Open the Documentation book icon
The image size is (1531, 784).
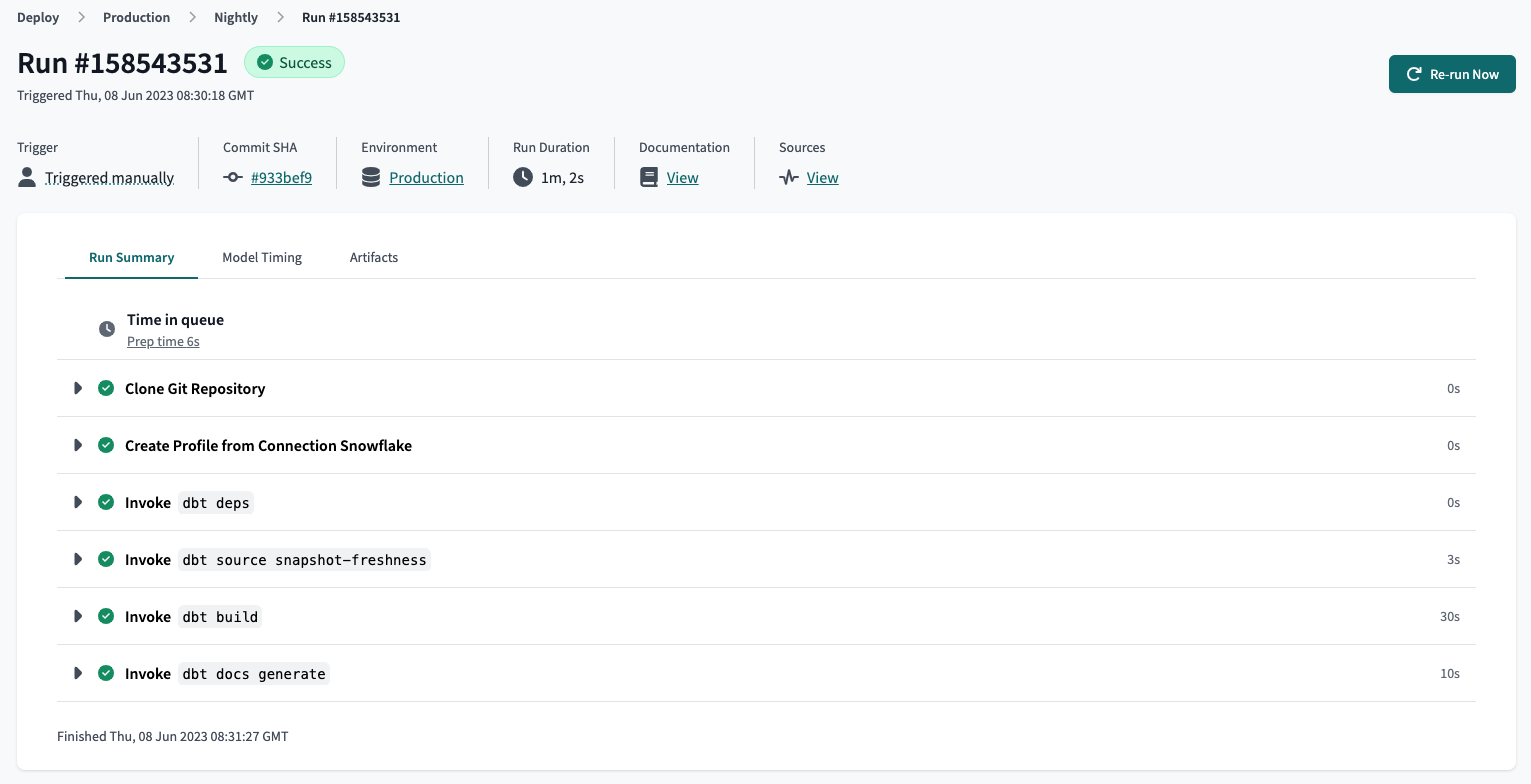(648, 177)
